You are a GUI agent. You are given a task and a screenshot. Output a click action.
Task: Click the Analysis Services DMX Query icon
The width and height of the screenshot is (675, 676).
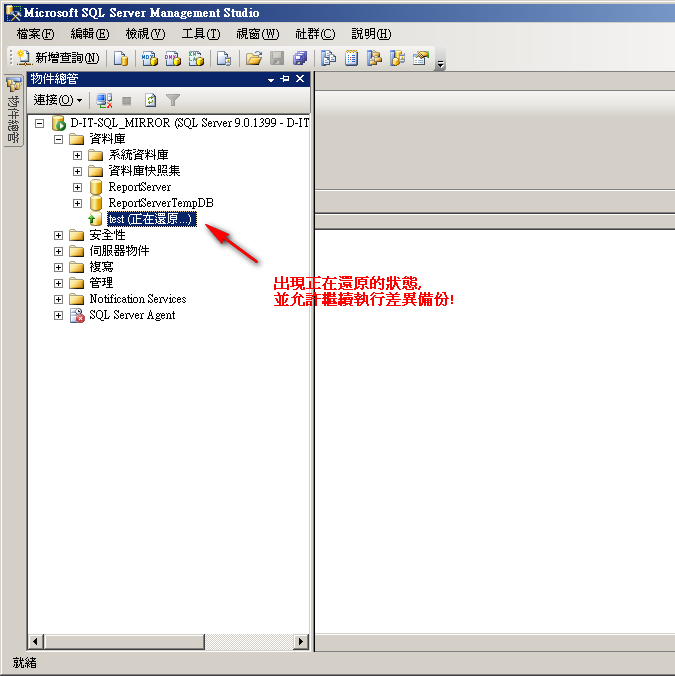click(173, 58)
